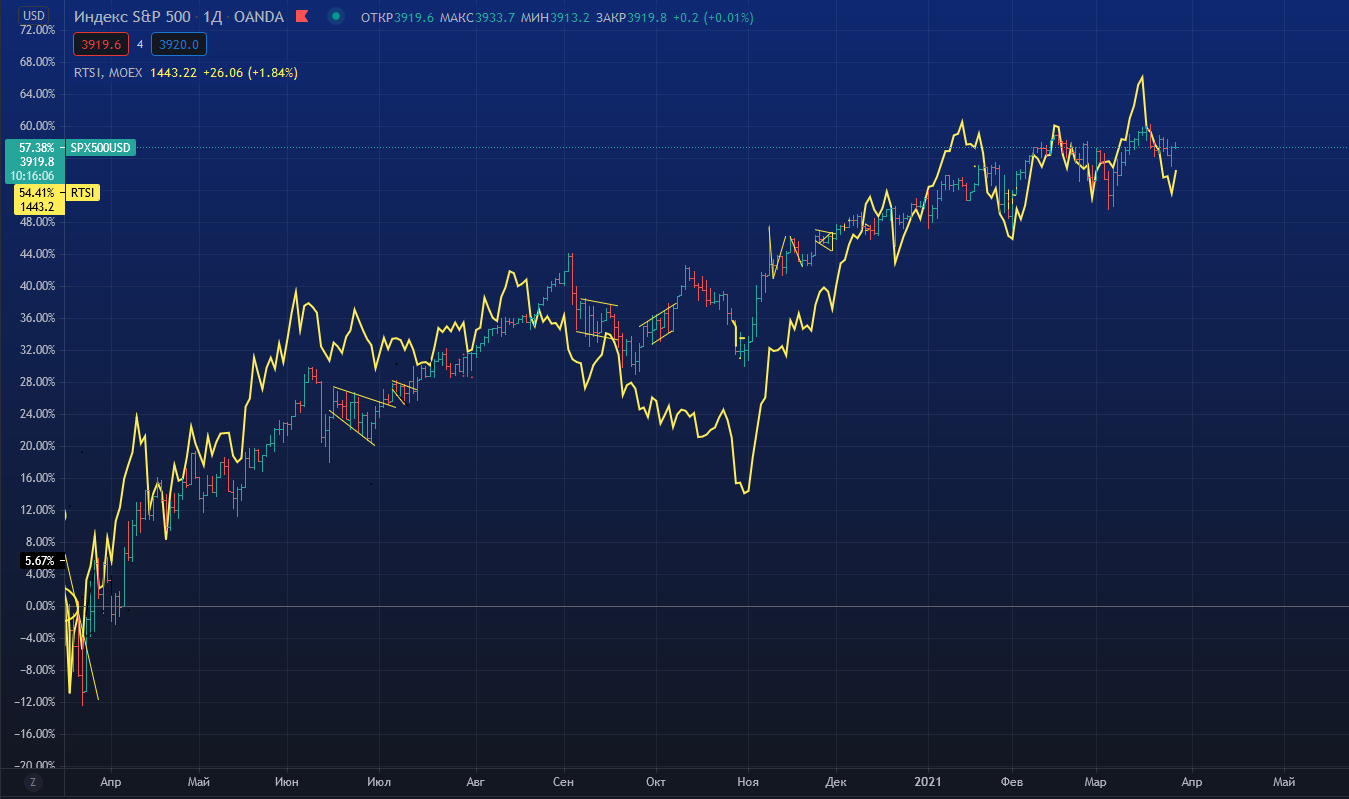Click the spread value 4 between prices
The image size is (1349, 799).
point(140,44)
